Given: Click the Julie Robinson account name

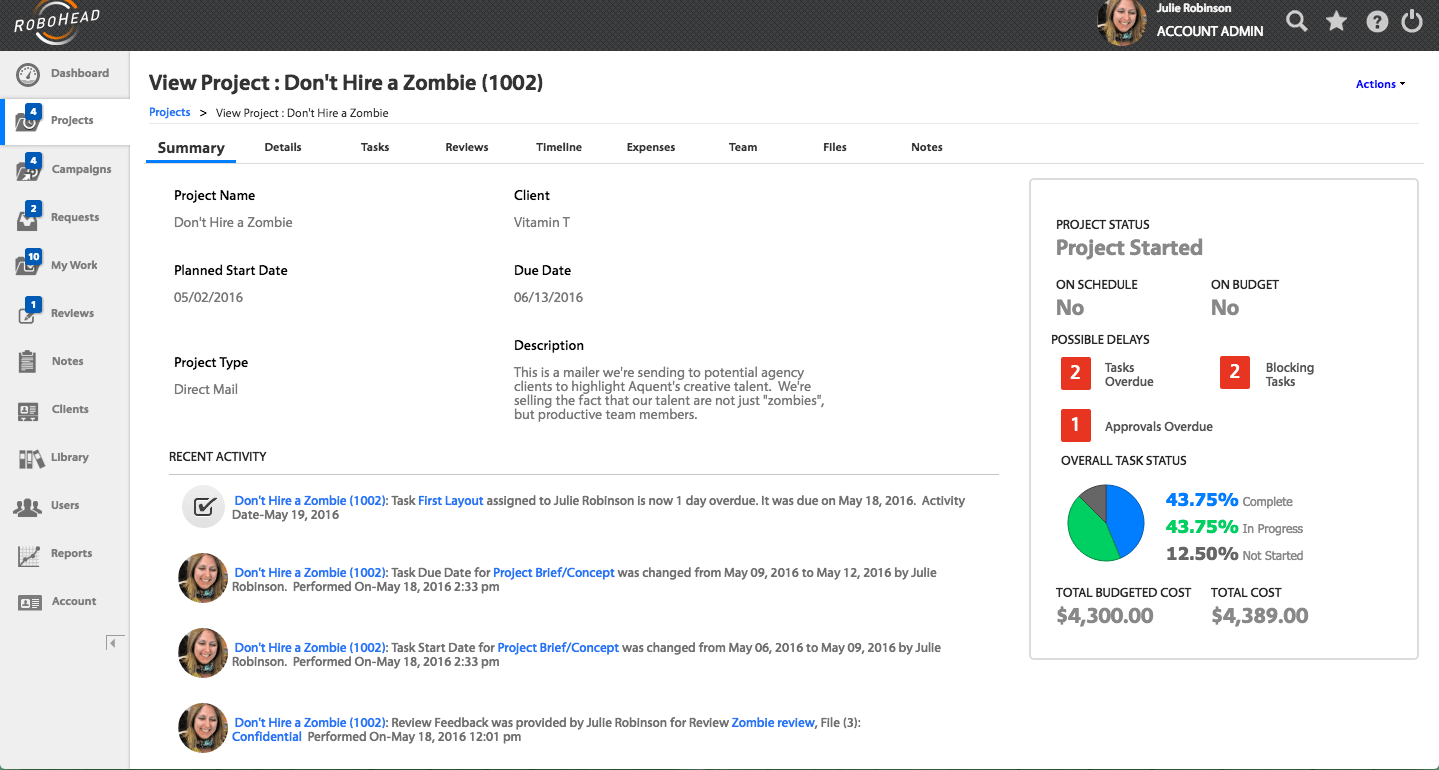Looking at the screenshot, I should (1193, 8).
